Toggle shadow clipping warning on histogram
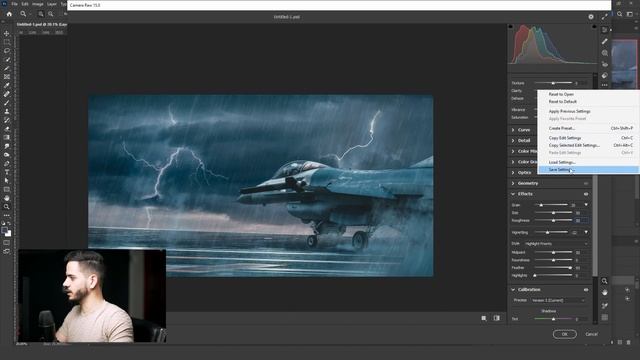Screen dimensions: 640x360 (x=510, y=27)
